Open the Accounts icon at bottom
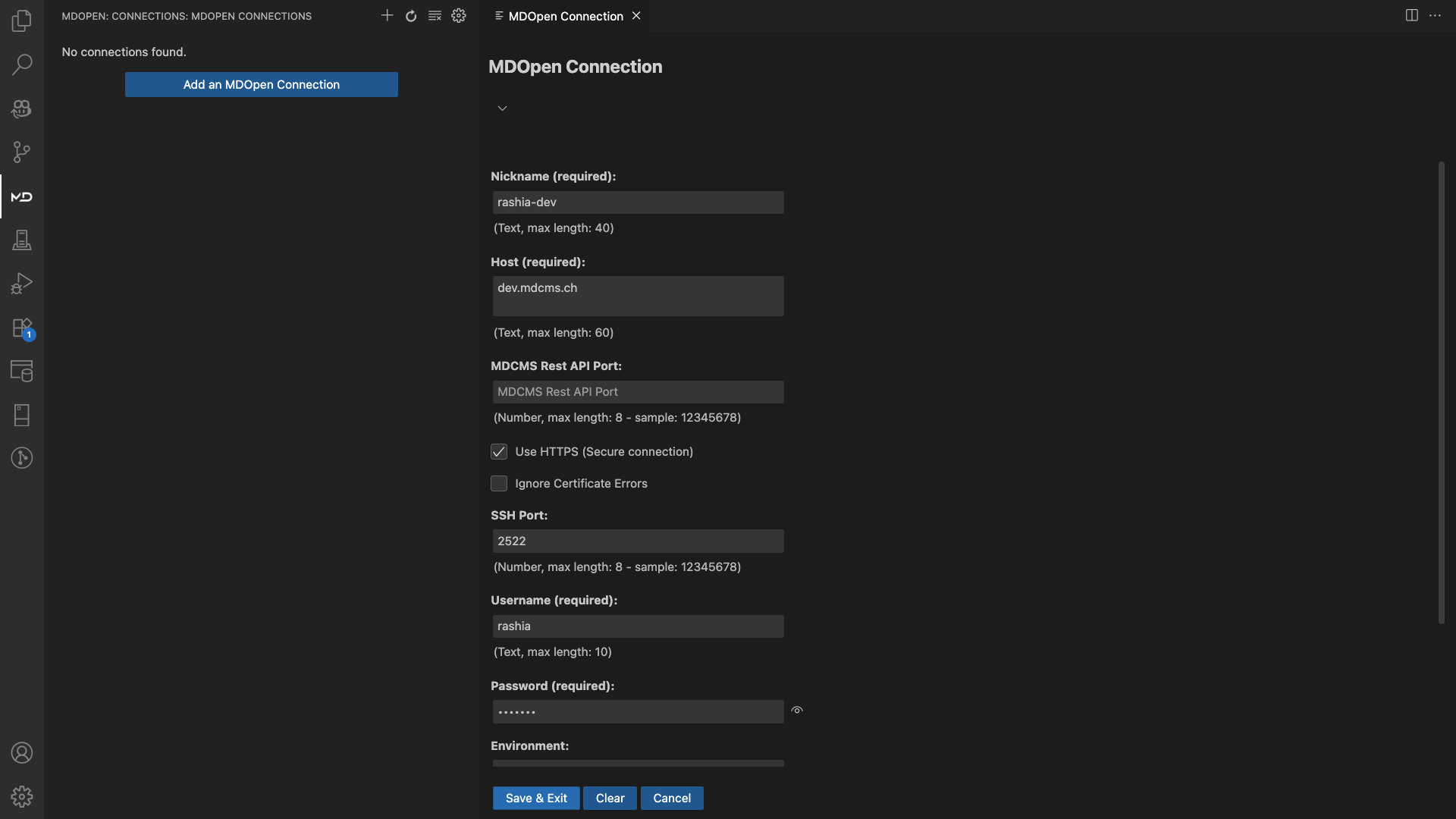Viewport: 1456px width, 819px height. click(21, 753)
